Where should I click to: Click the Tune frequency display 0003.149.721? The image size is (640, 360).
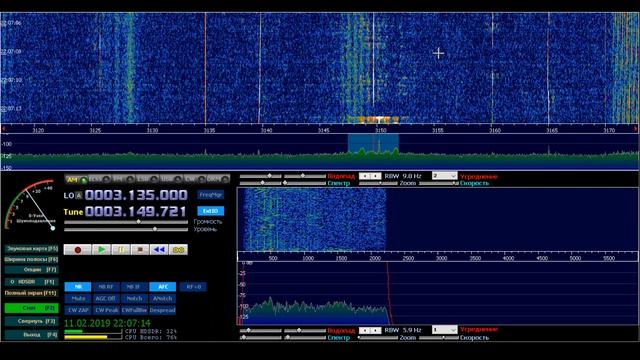[136, 211]
